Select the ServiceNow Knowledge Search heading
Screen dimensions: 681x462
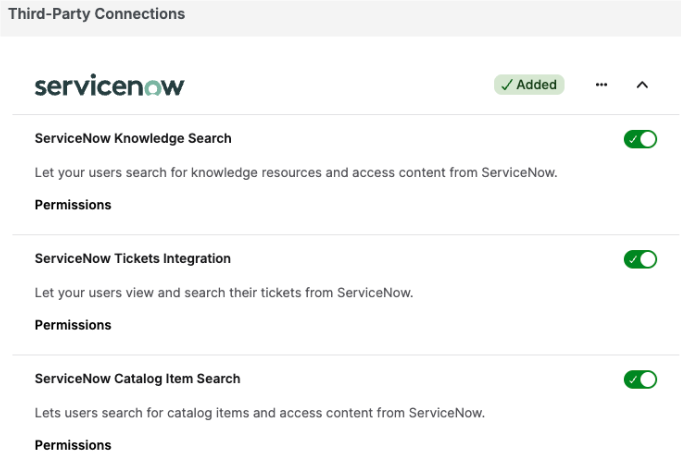point(133,139)
